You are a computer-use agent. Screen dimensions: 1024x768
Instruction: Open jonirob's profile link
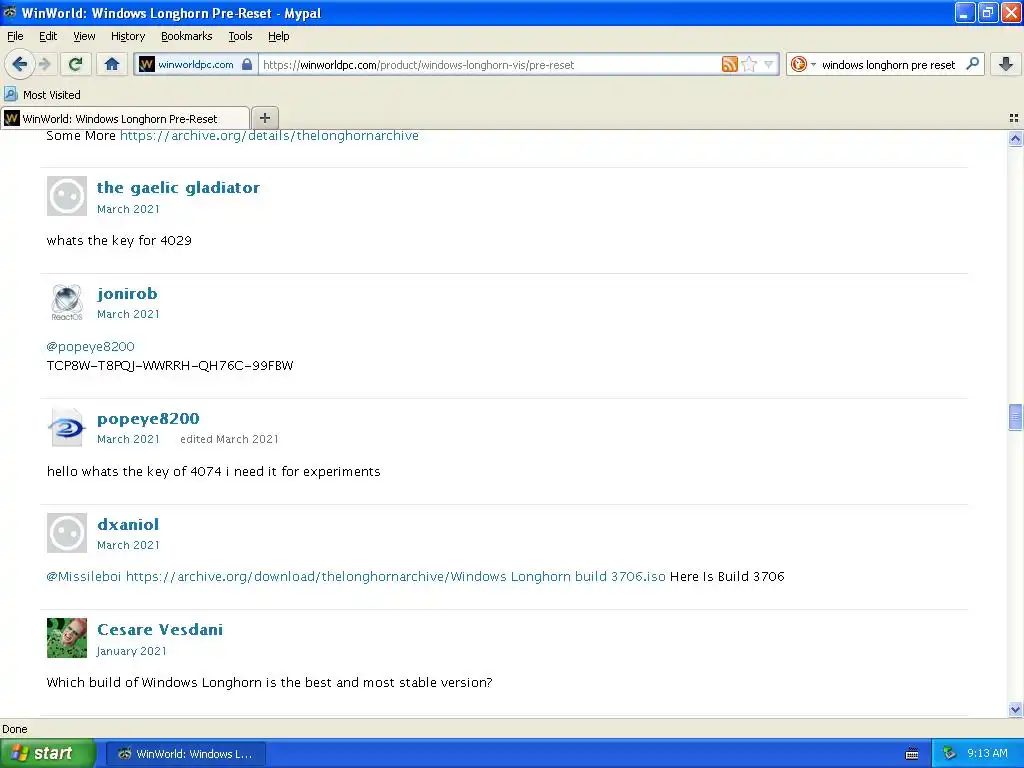pos(127,294)
